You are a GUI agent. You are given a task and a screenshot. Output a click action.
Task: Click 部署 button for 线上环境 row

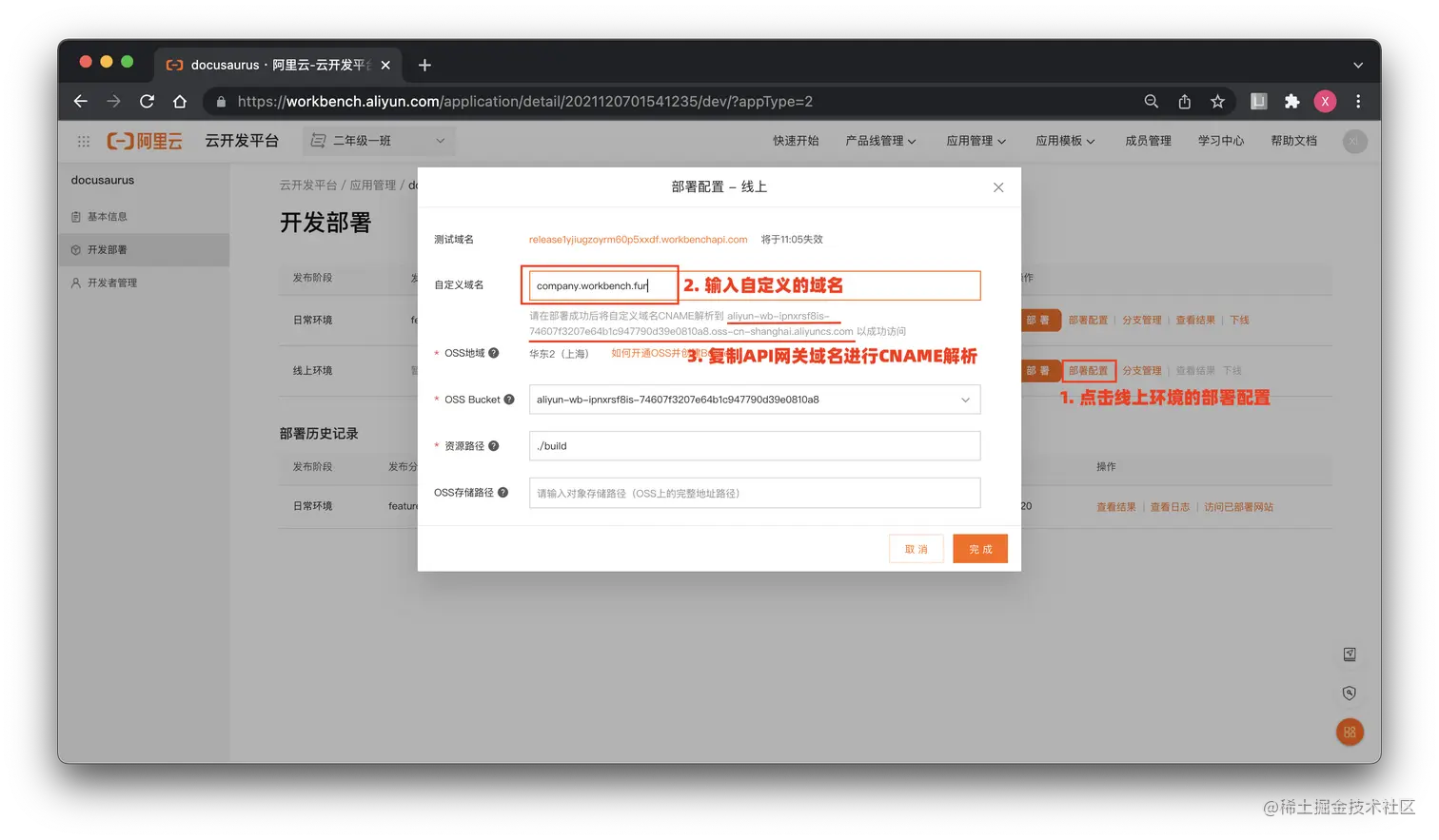click(1039, 371)
